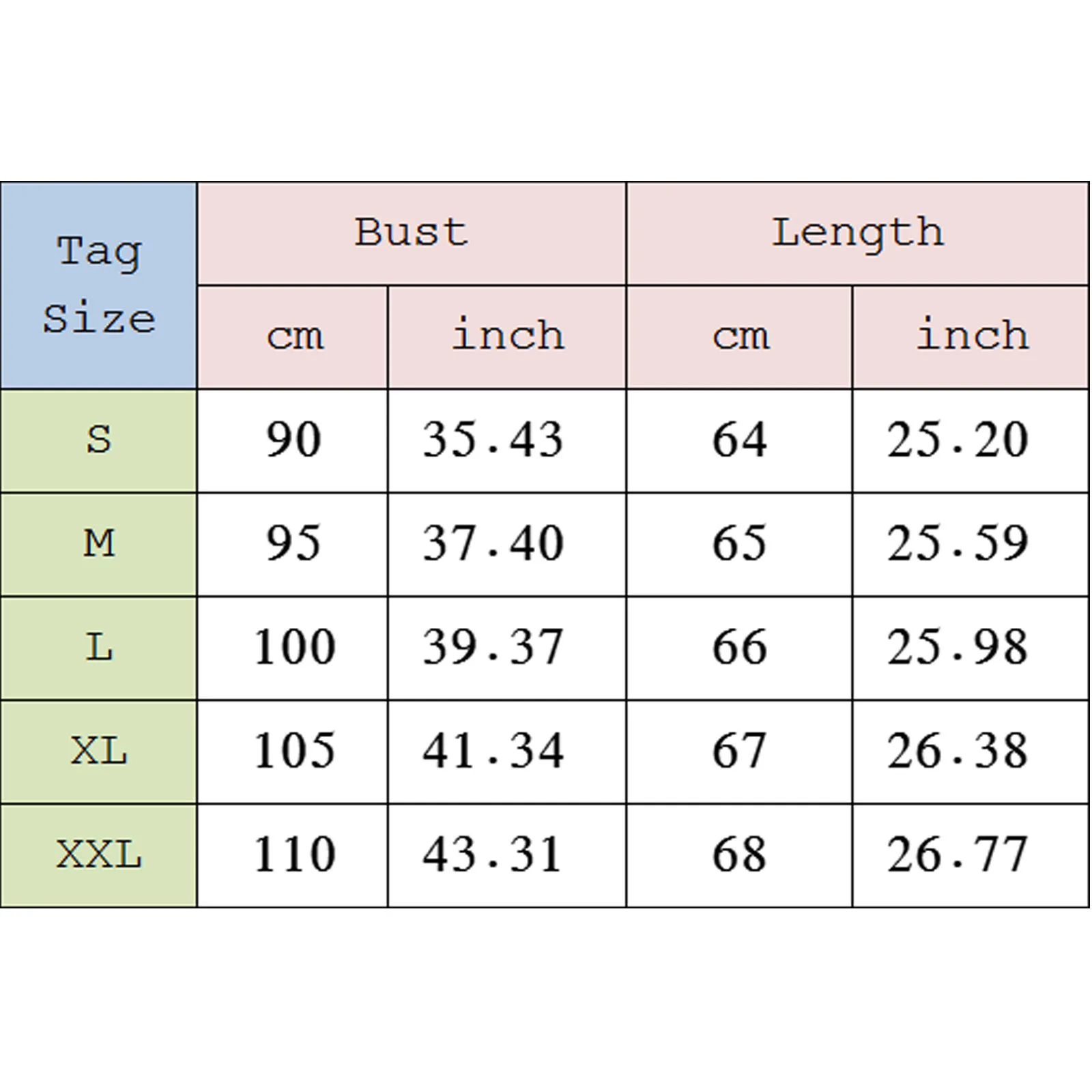Select the XL size row label
Image resolution: width=1092 pixels, height=1092 pixels.
point(99,751)
